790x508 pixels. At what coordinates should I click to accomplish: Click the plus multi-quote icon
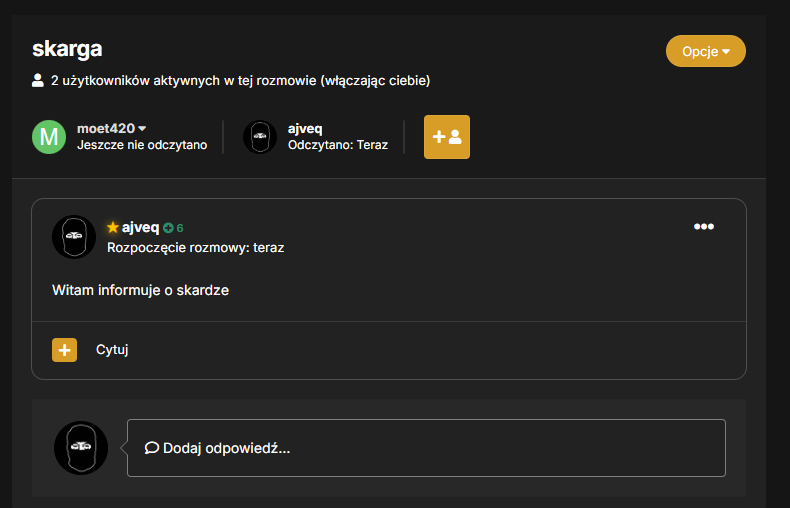click(64, 350)
